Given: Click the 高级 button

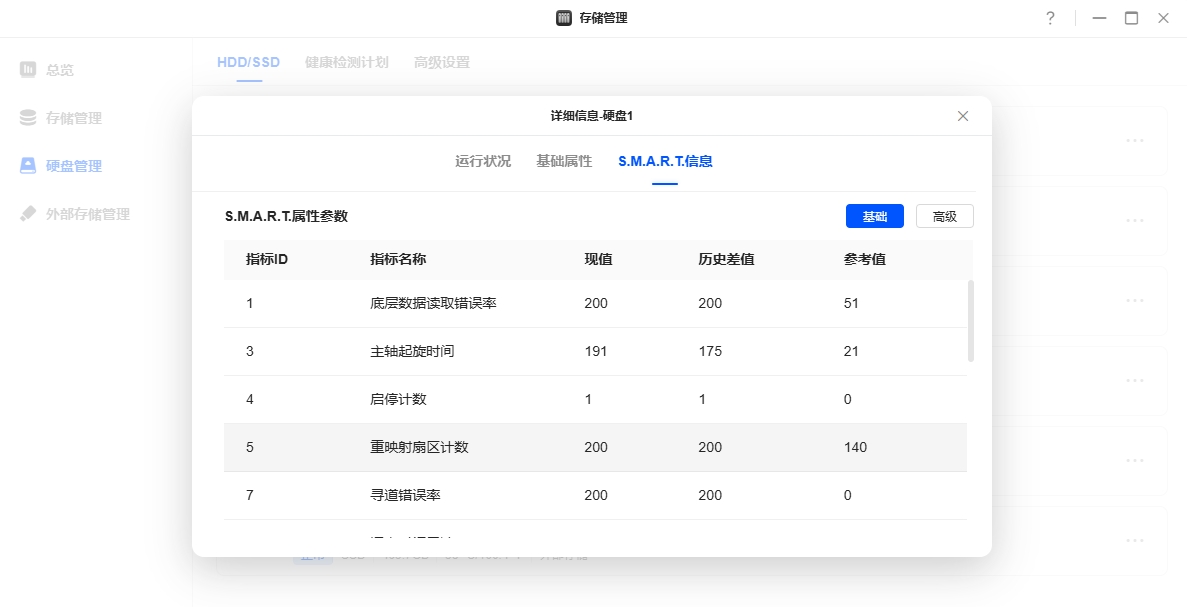Looking at the screenshot, I should [945, 216].
